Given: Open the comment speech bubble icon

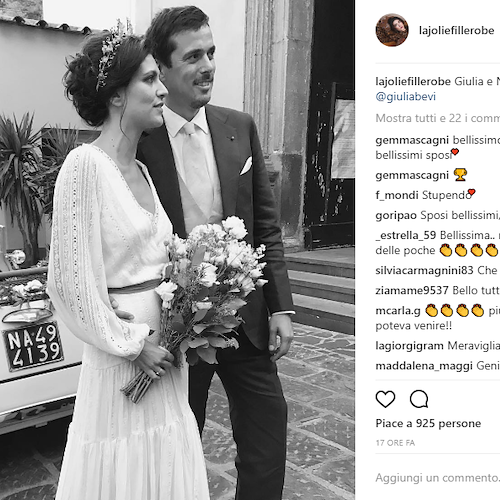Looking at the screenshot, I should [419, 399].
